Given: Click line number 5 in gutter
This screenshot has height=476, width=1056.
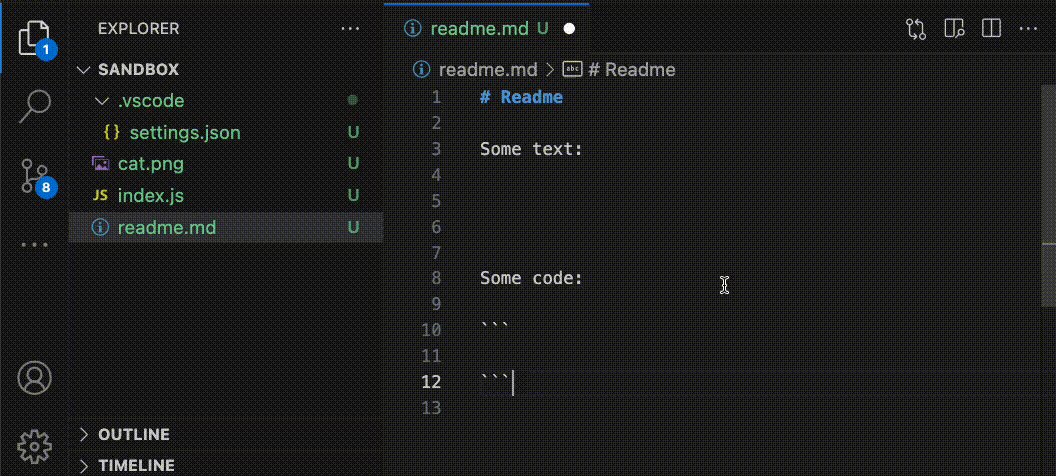Looking at the screenshot, I should (436, 201).
